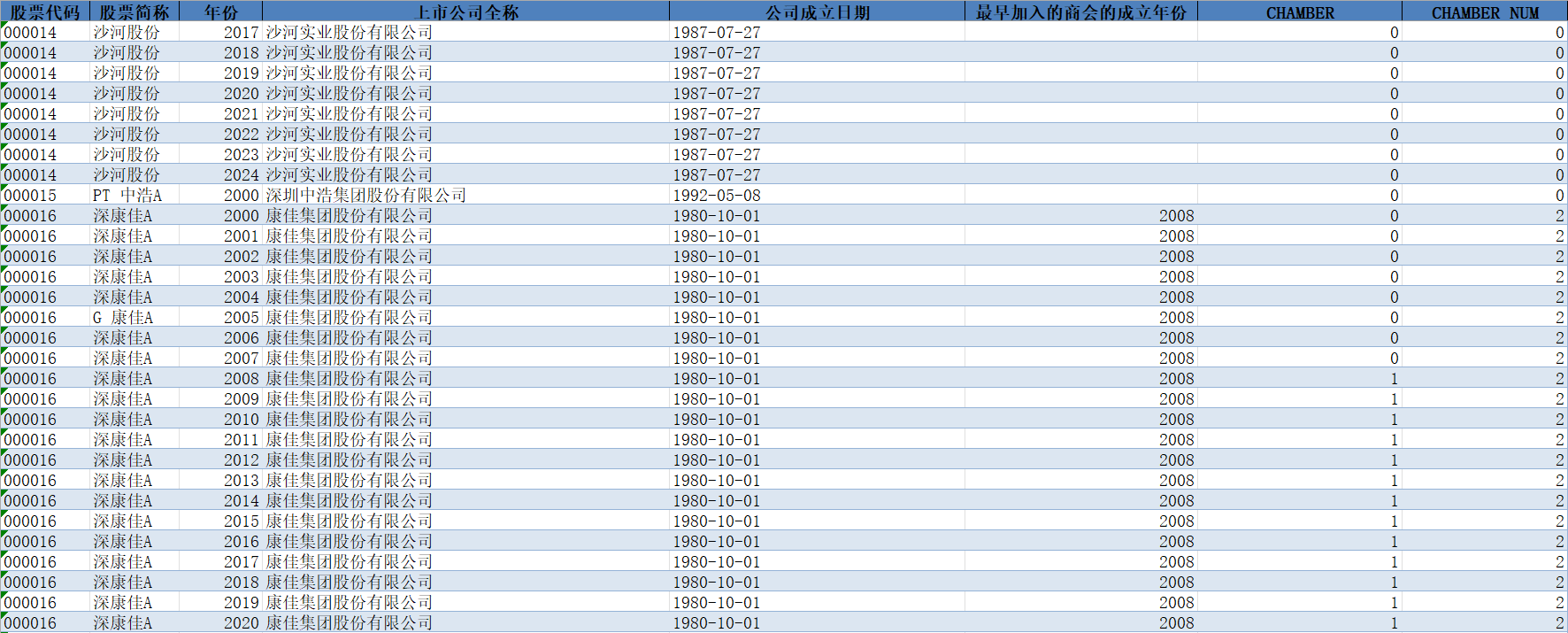The image size is (1568, 633).
Task: Click the stock code cell 000015
Action: 31,196
